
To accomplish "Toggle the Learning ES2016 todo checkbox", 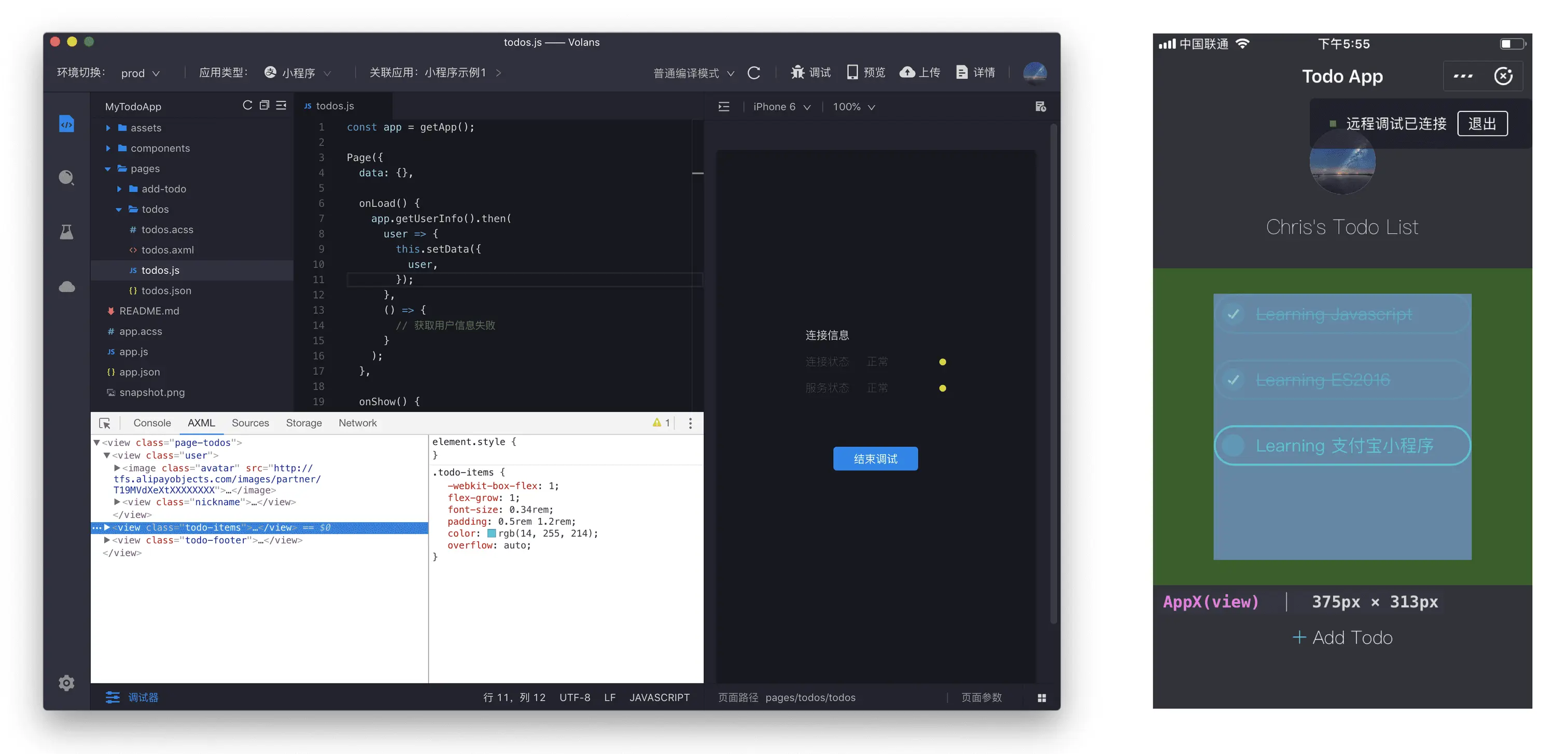I will point(1233,380).
